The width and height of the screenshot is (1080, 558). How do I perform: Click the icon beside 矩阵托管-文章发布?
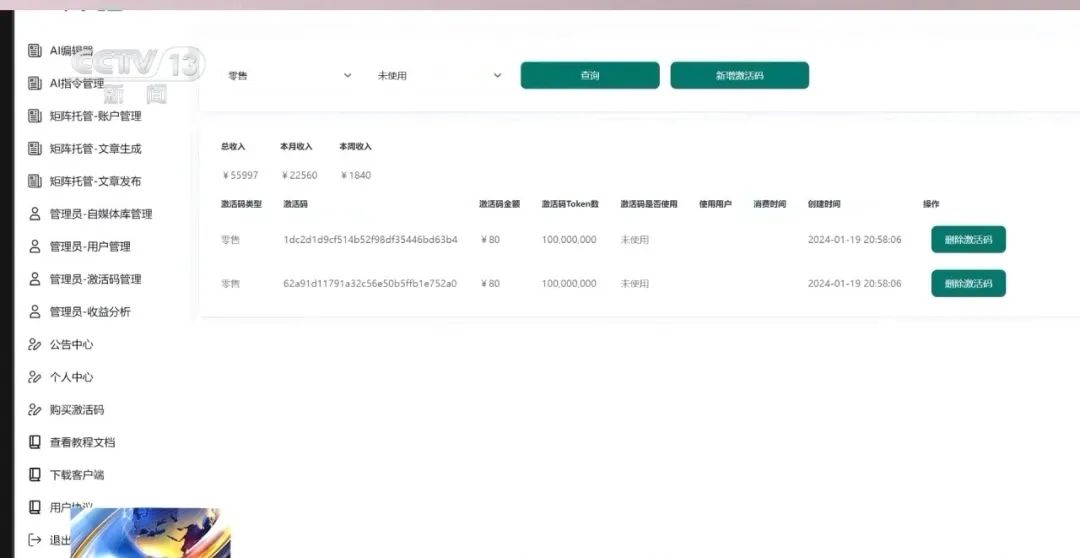pyautogui.click(x=35, y=182)
